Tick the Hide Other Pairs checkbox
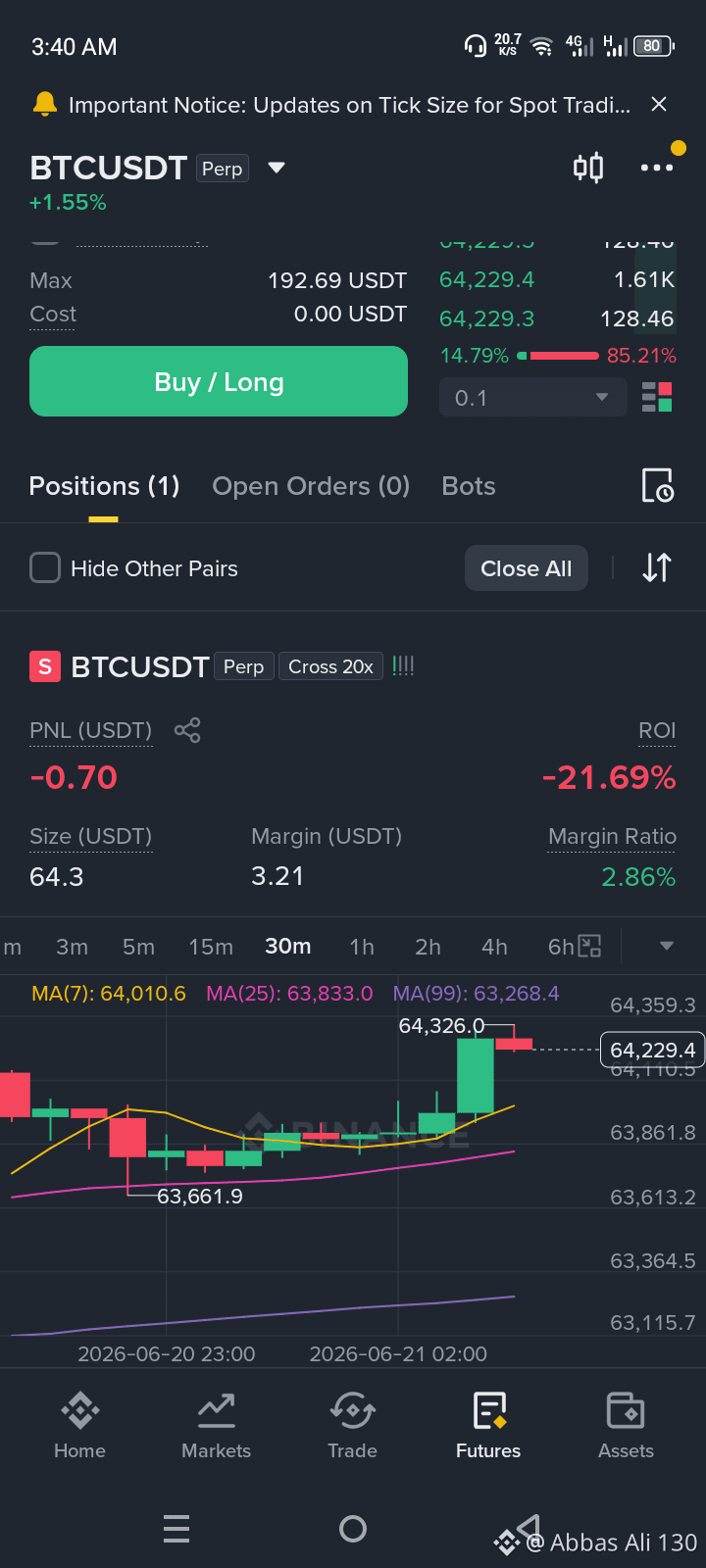The width and height of the screenshot is (706, 1568). coord(45,567)
